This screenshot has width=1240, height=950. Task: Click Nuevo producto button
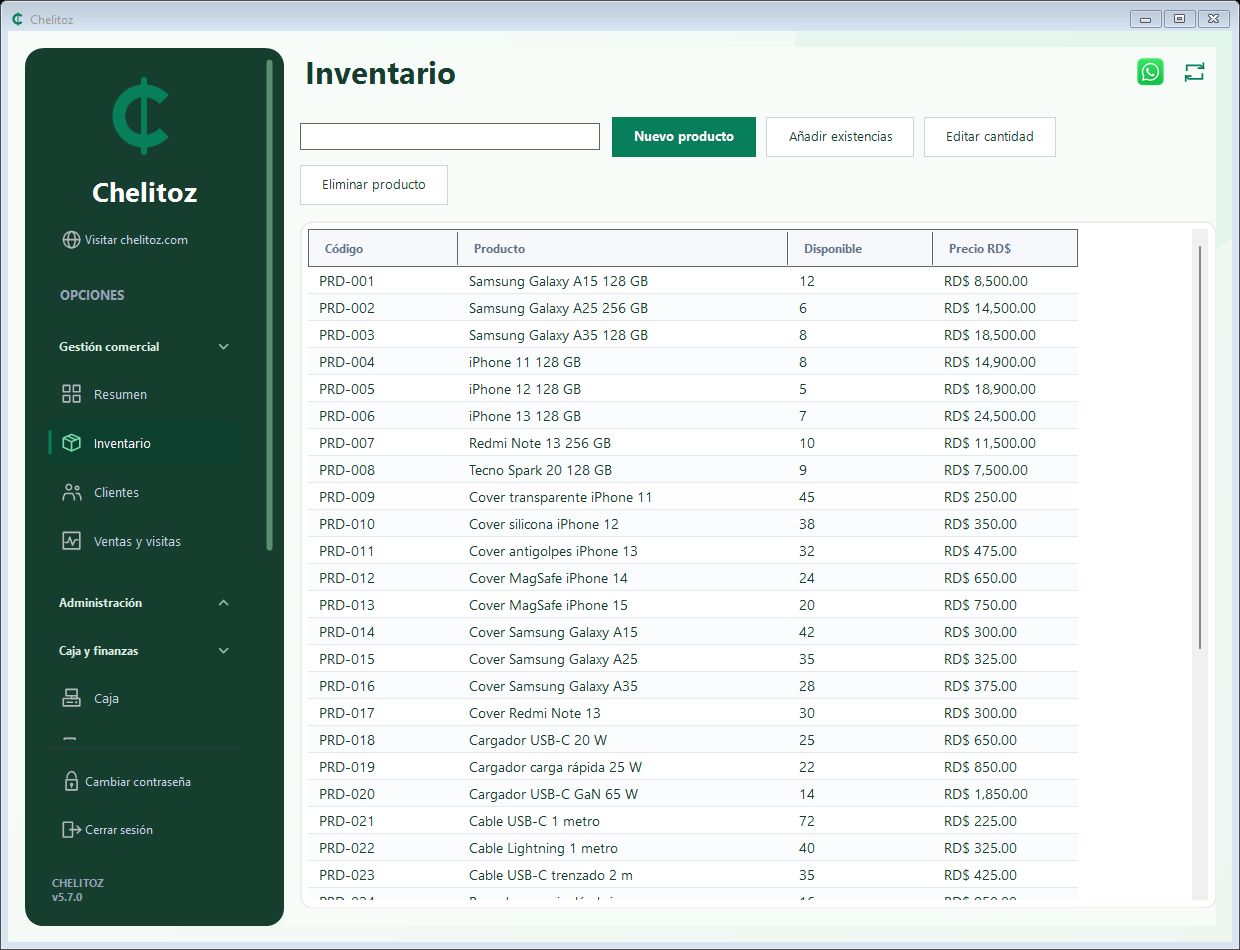tap(684, 136)
